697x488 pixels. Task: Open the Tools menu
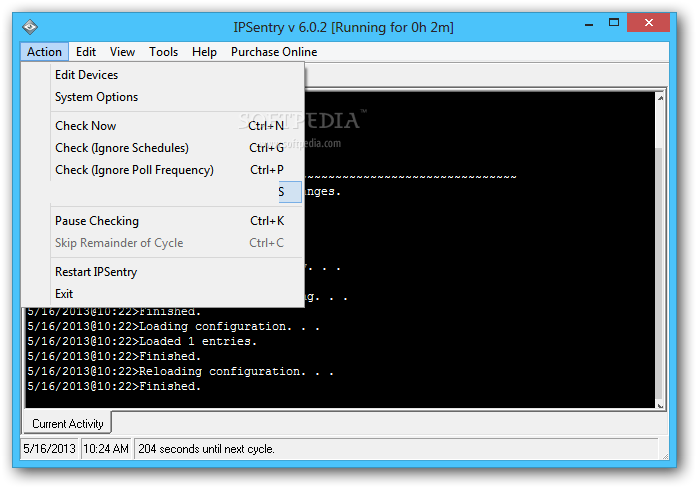(163, 52)
